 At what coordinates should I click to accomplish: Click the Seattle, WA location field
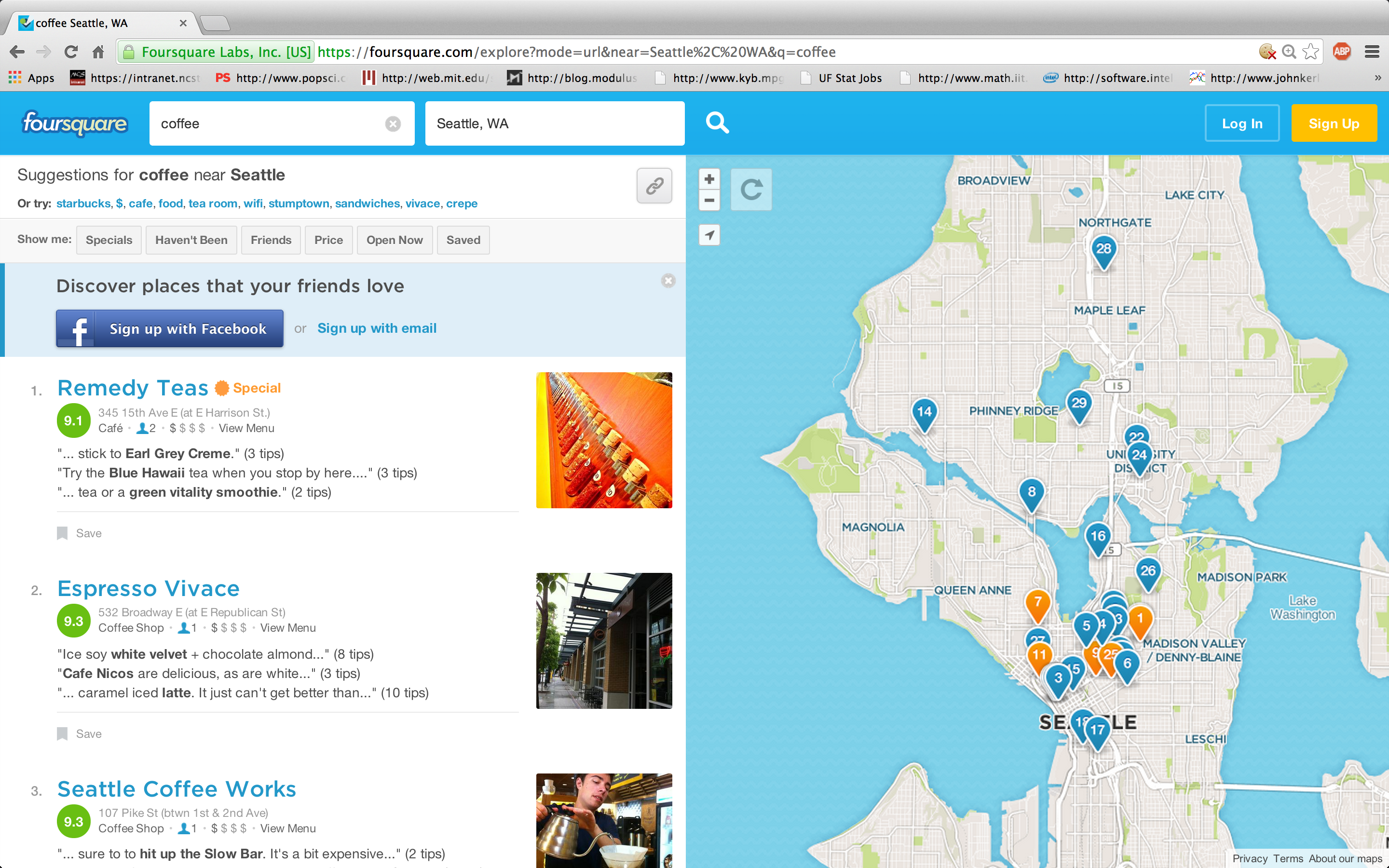point(555,123)
